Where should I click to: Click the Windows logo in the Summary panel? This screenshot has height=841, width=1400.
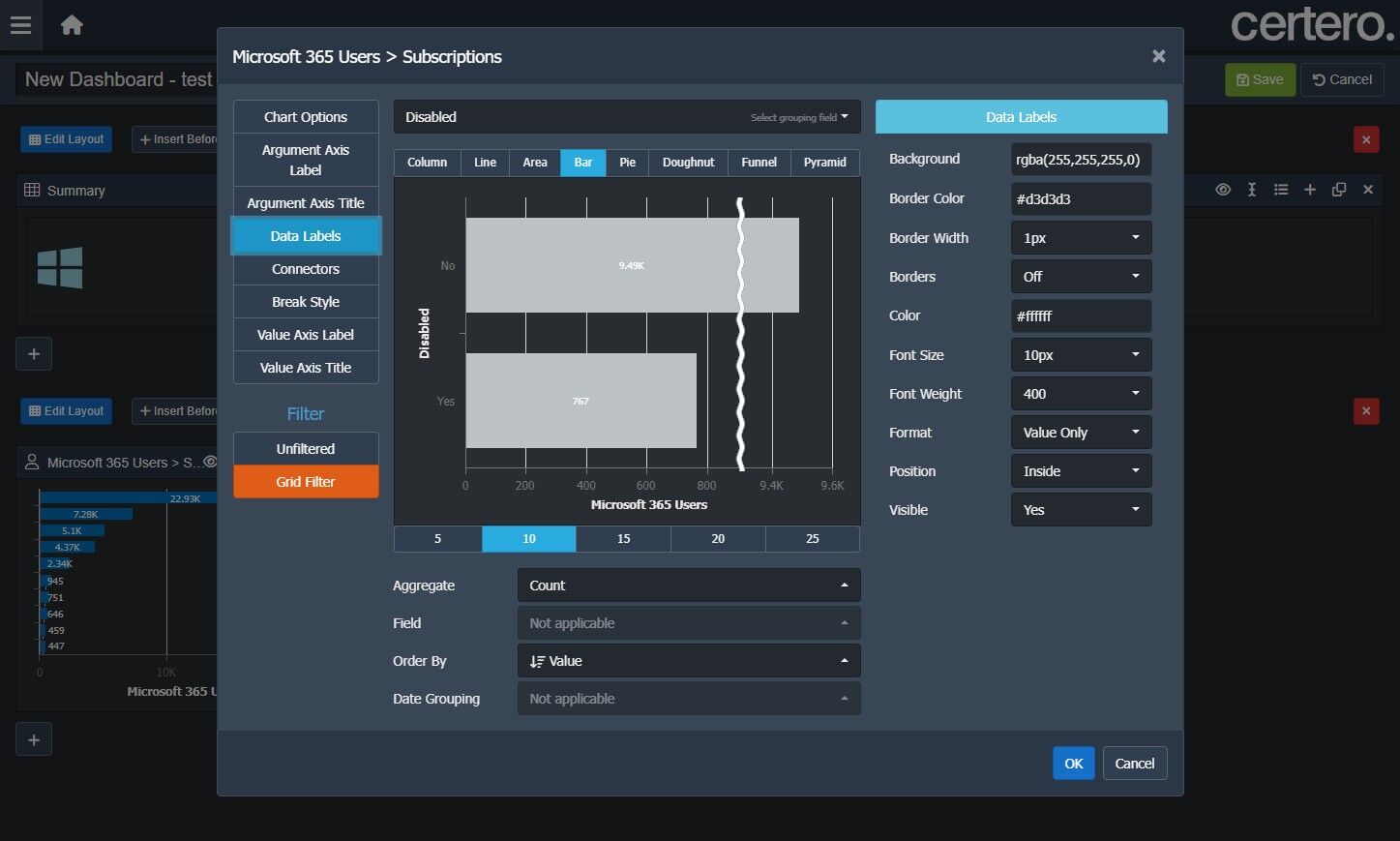[60, 267]
